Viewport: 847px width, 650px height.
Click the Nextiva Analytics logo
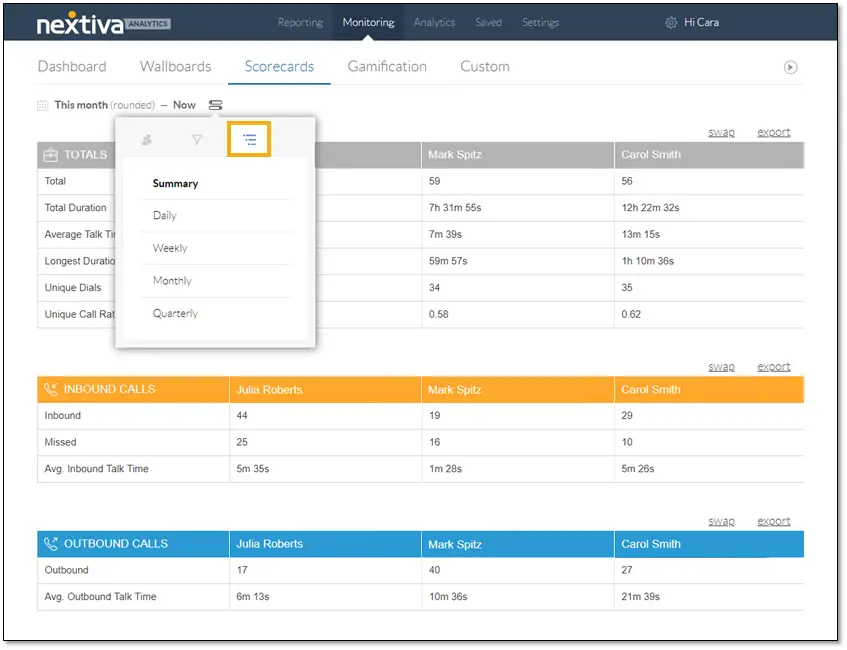click(x=104, y=23)
